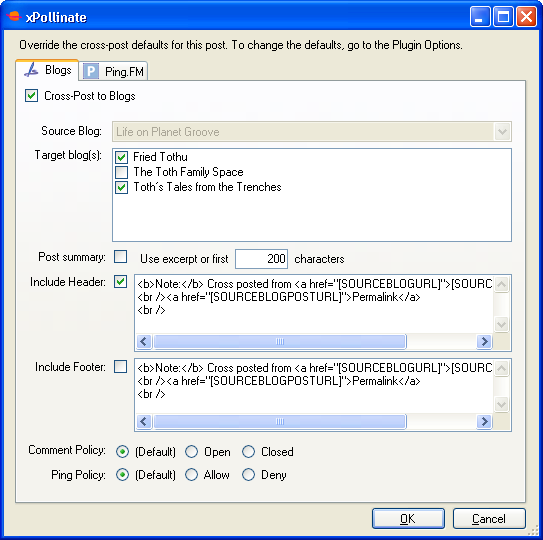Uncheck Cross-Post to Blogs checkbox

point(32,96)
